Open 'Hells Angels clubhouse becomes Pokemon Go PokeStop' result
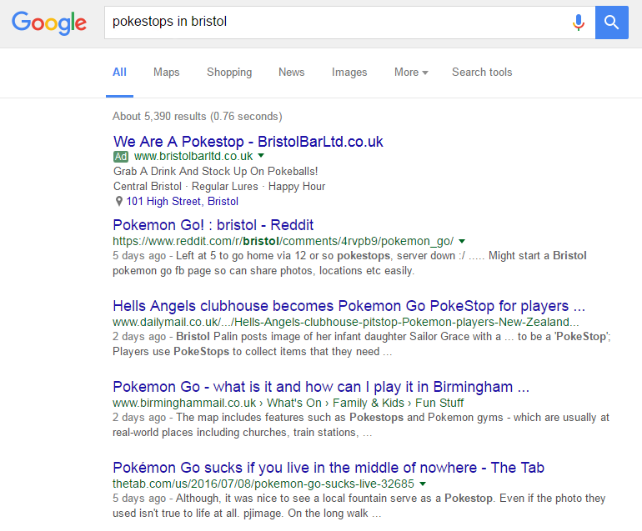 (x=349, y=306)
